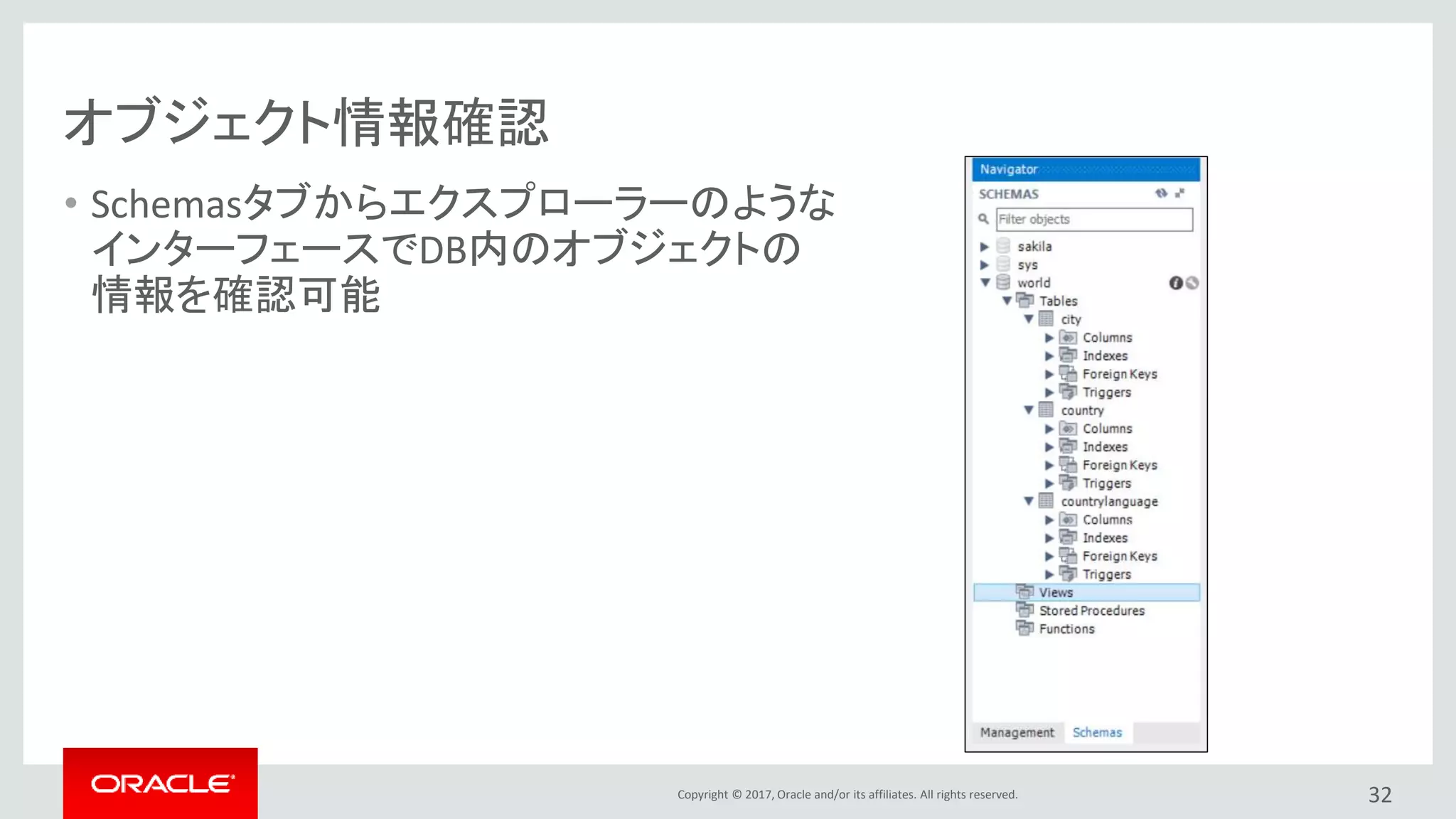
Task: Click the refresh schemas icon
Action: point(1161,193)
